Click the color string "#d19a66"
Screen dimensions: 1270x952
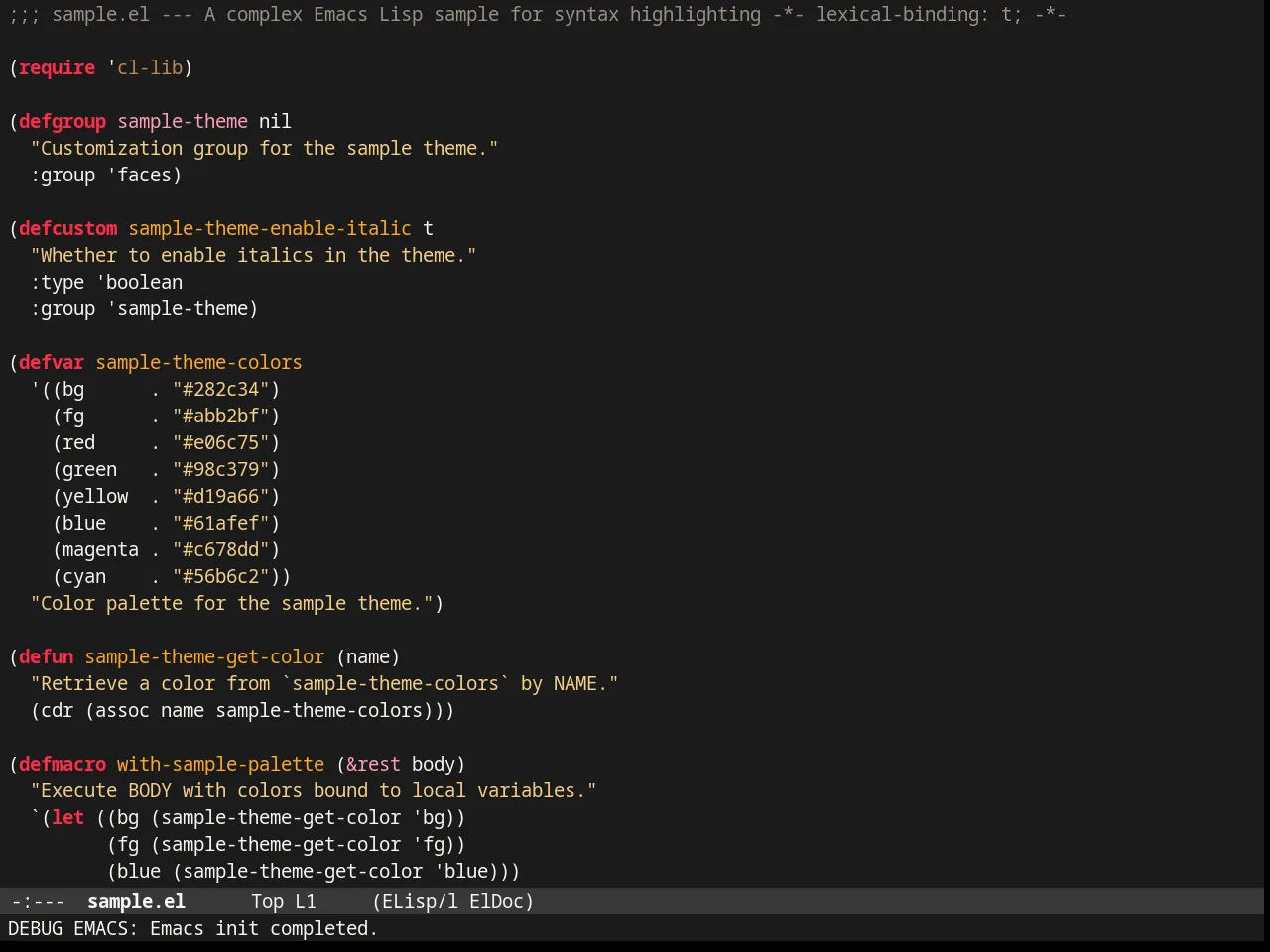[x=221, y=496]
